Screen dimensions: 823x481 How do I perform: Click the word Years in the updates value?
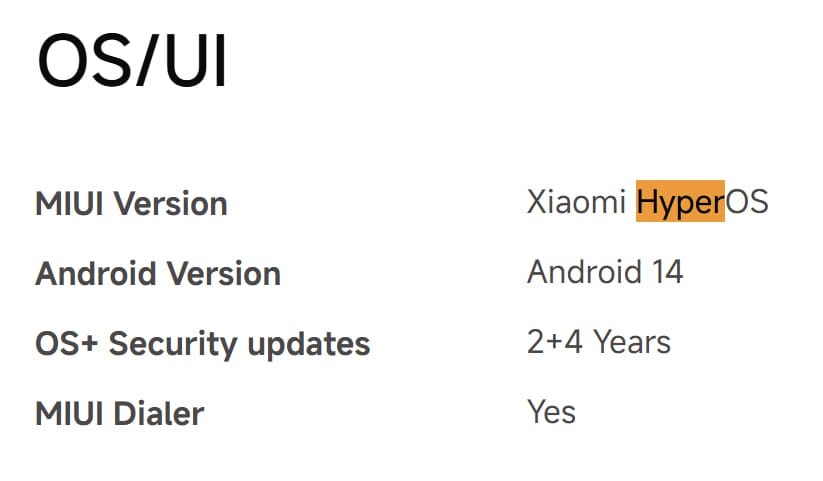point(632,342)
